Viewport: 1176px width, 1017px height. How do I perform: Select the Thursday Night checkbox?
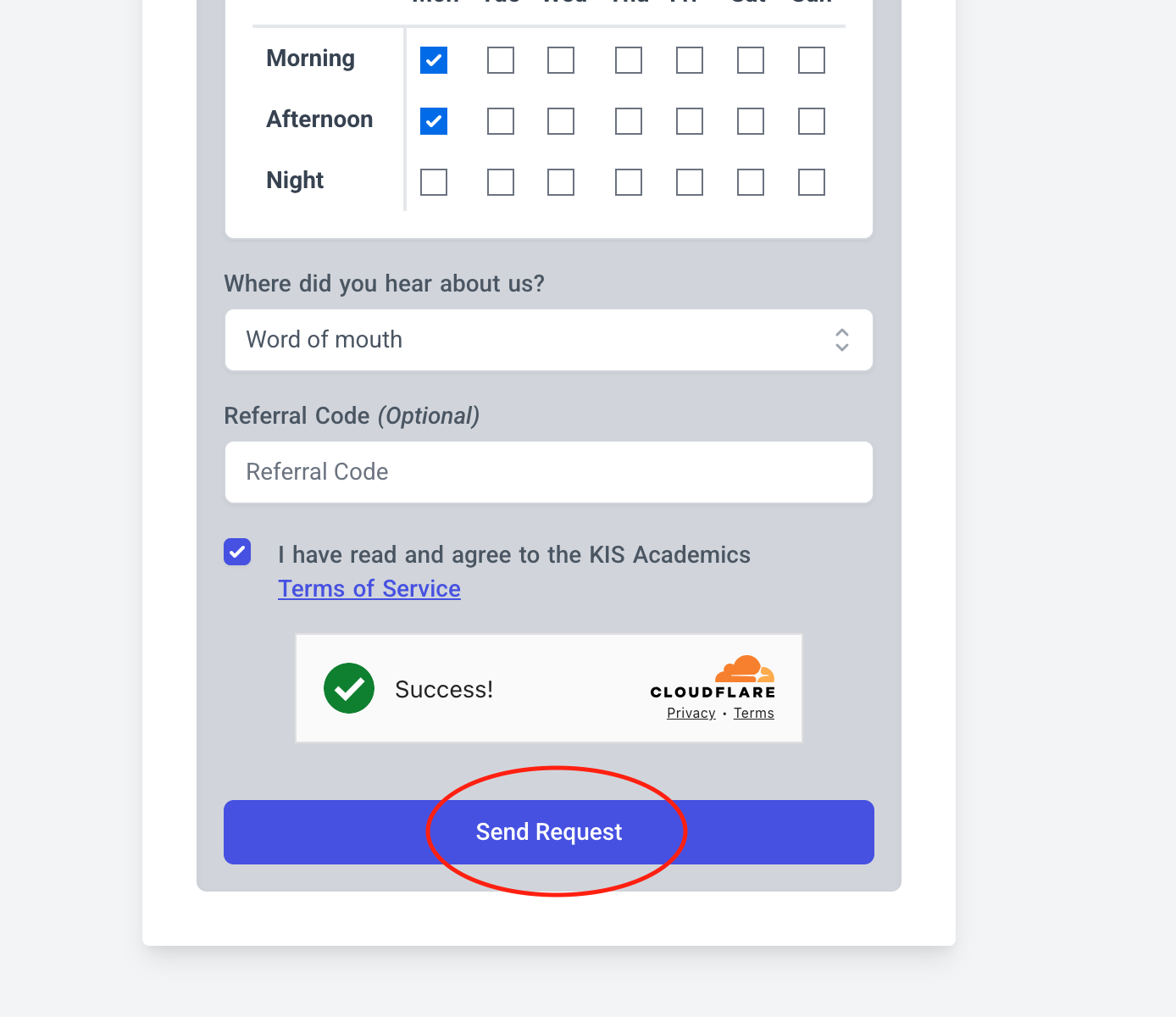(629, 182)
